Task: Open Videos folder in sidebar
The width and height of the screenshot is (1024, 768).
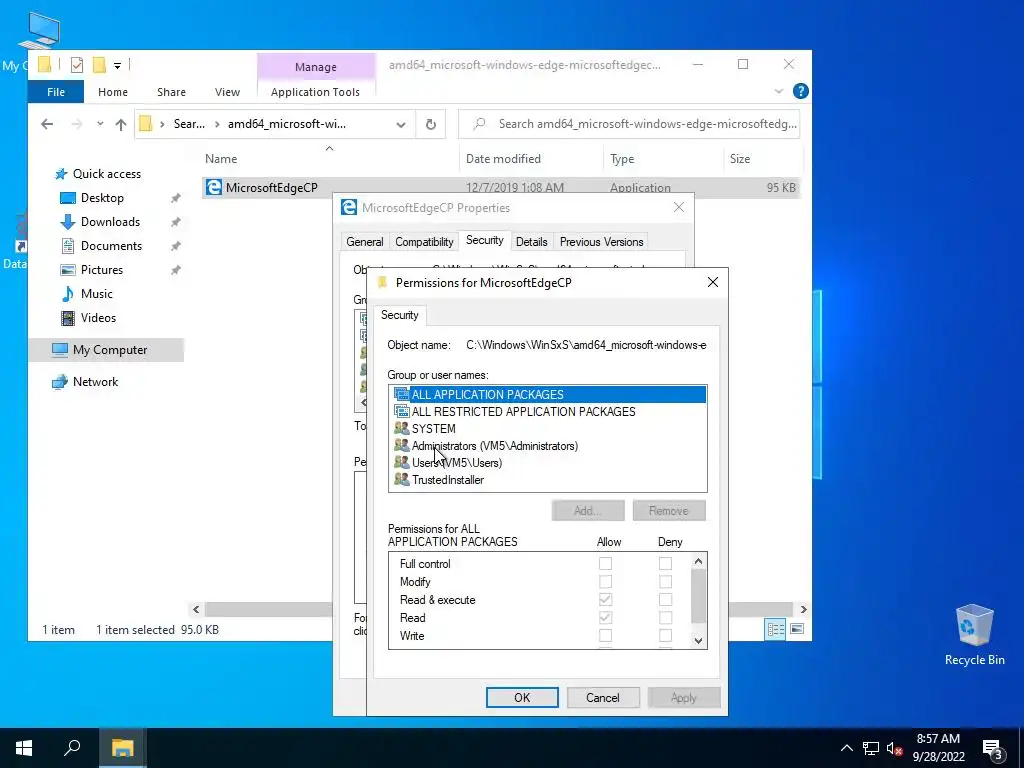Action: click(x=98, y=318)
